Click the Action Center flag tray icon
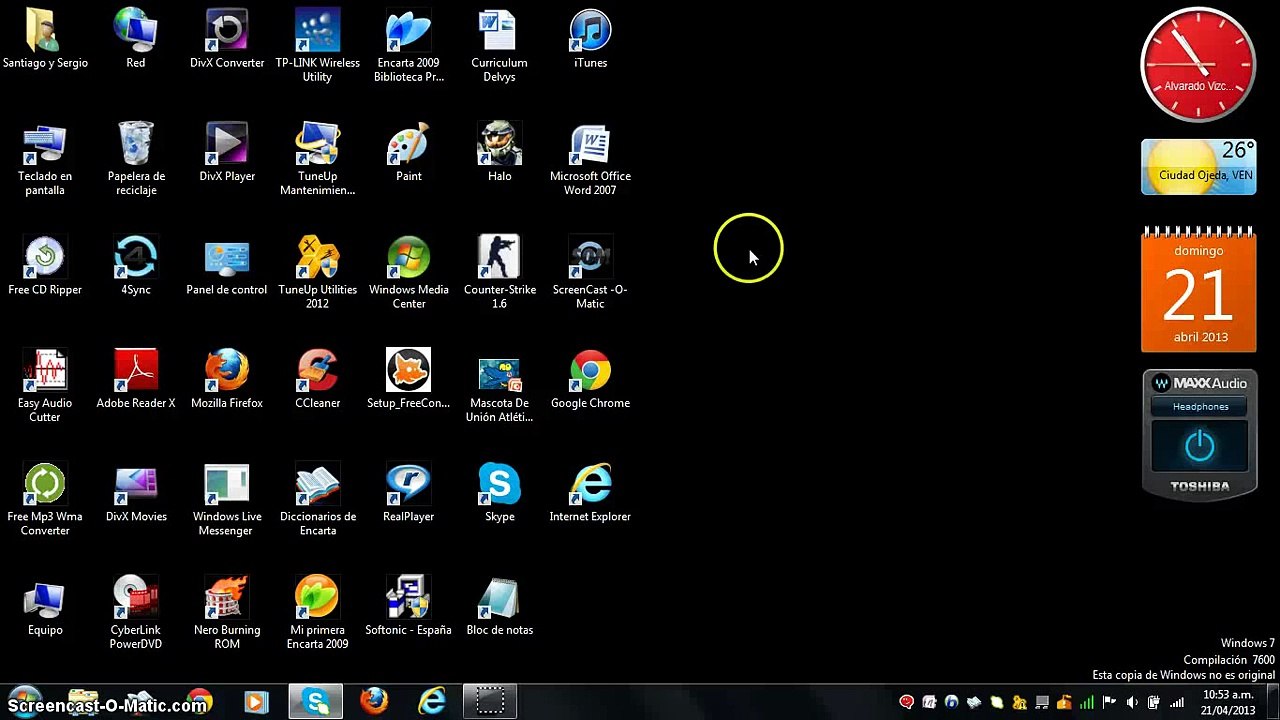Viewport: 1280px width, 720px height. pyautogui.click(x=1109, y=702)
